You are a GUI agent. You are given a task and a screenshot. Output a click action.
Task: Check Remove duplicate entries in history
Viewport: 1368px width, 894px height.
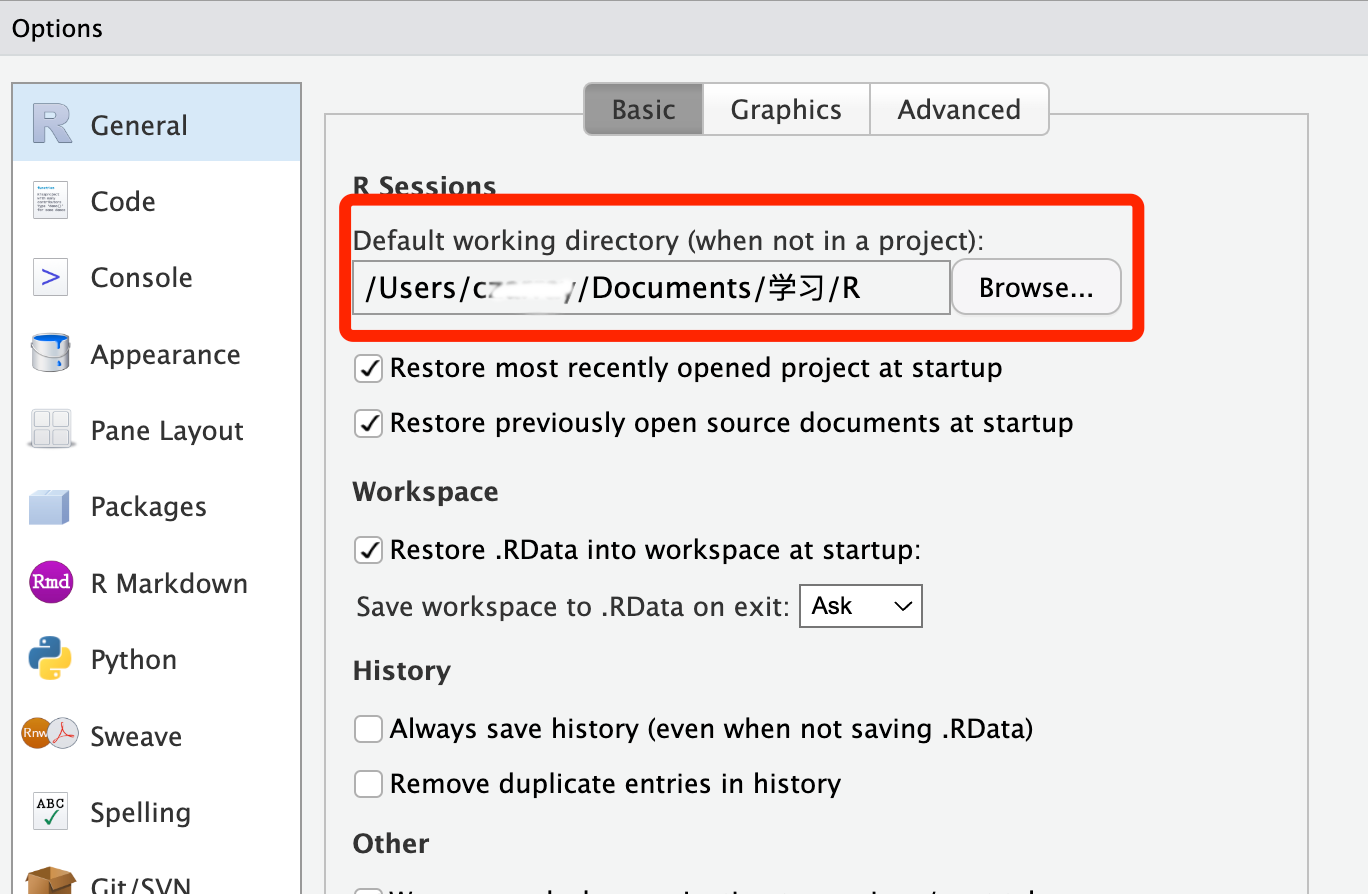point(369,784)
